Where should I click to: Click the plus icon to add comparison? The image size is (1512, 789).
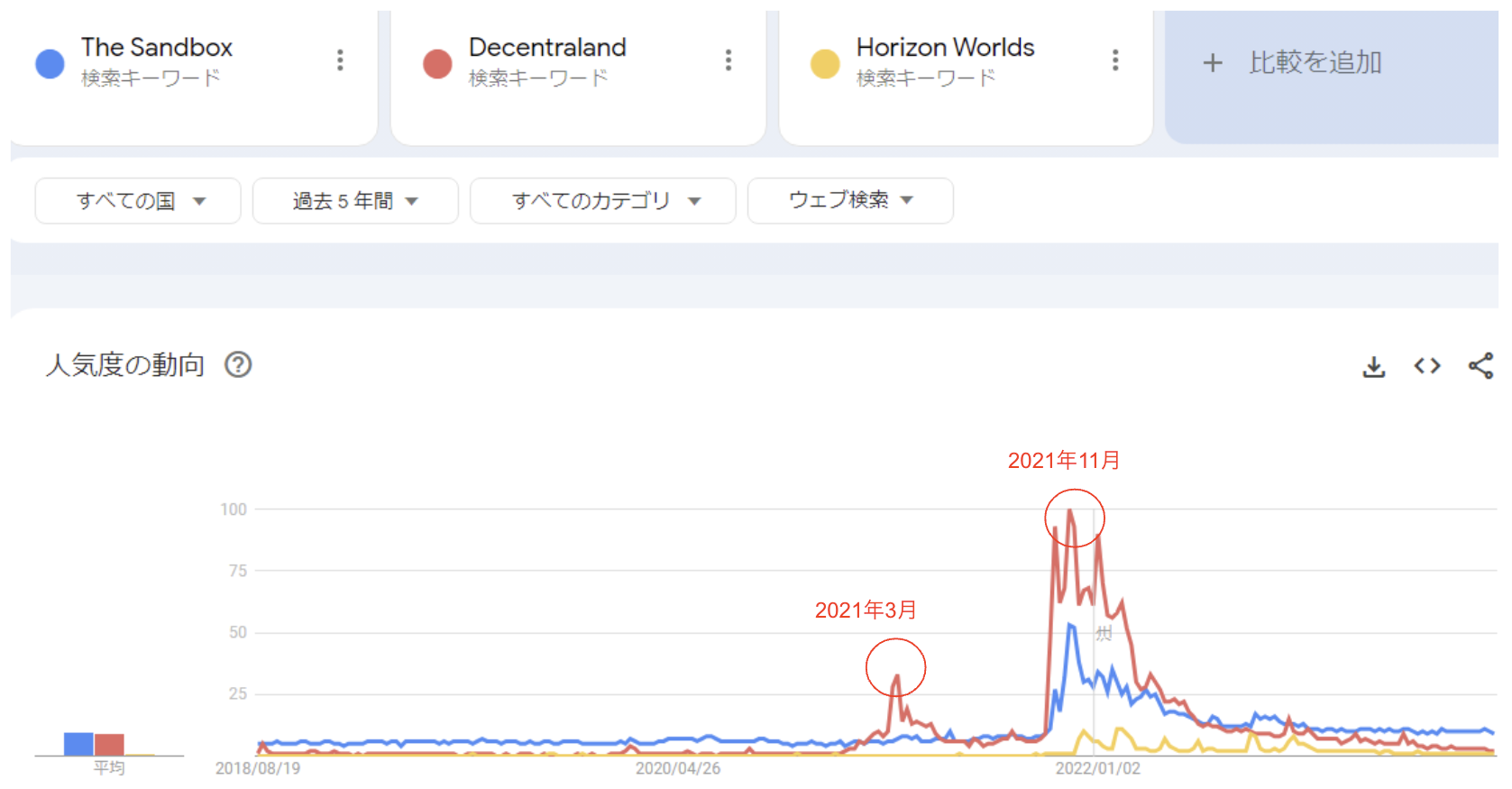1213,62
